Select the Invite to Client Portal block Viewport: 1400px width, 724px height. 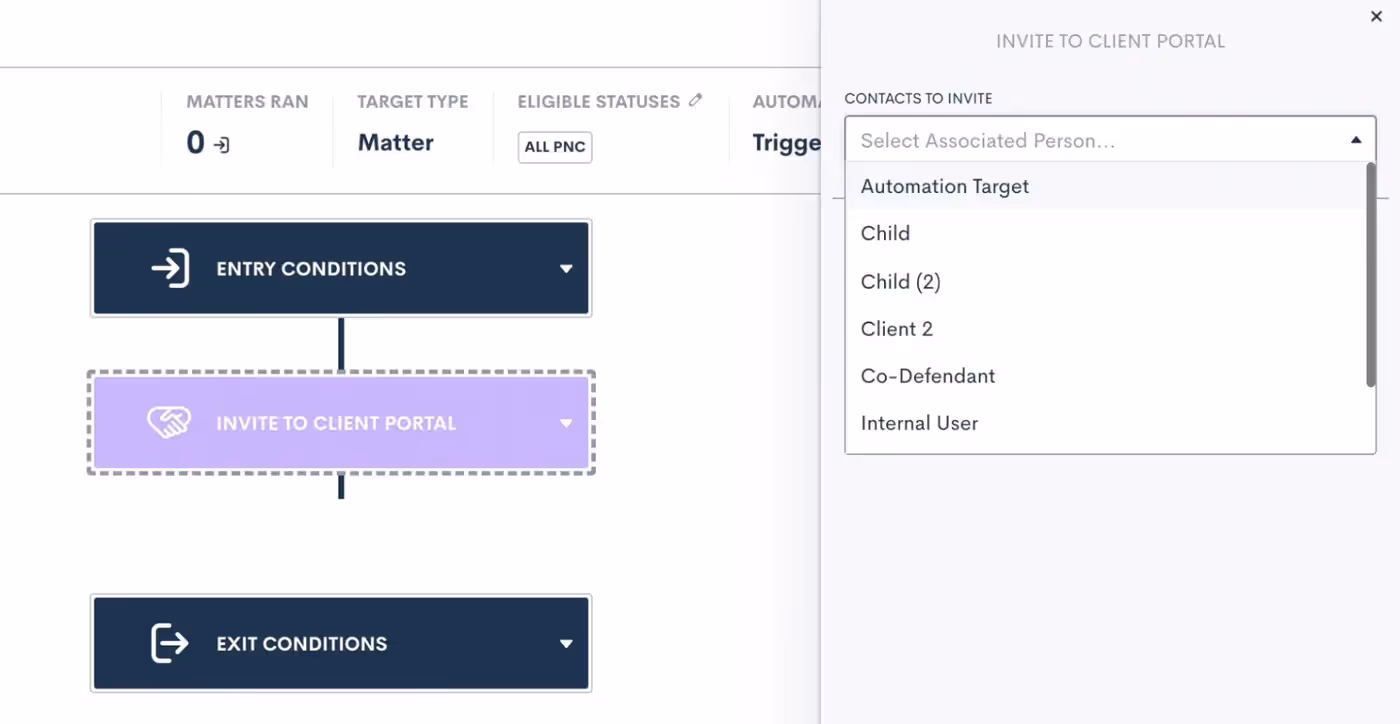click(341, 423)
